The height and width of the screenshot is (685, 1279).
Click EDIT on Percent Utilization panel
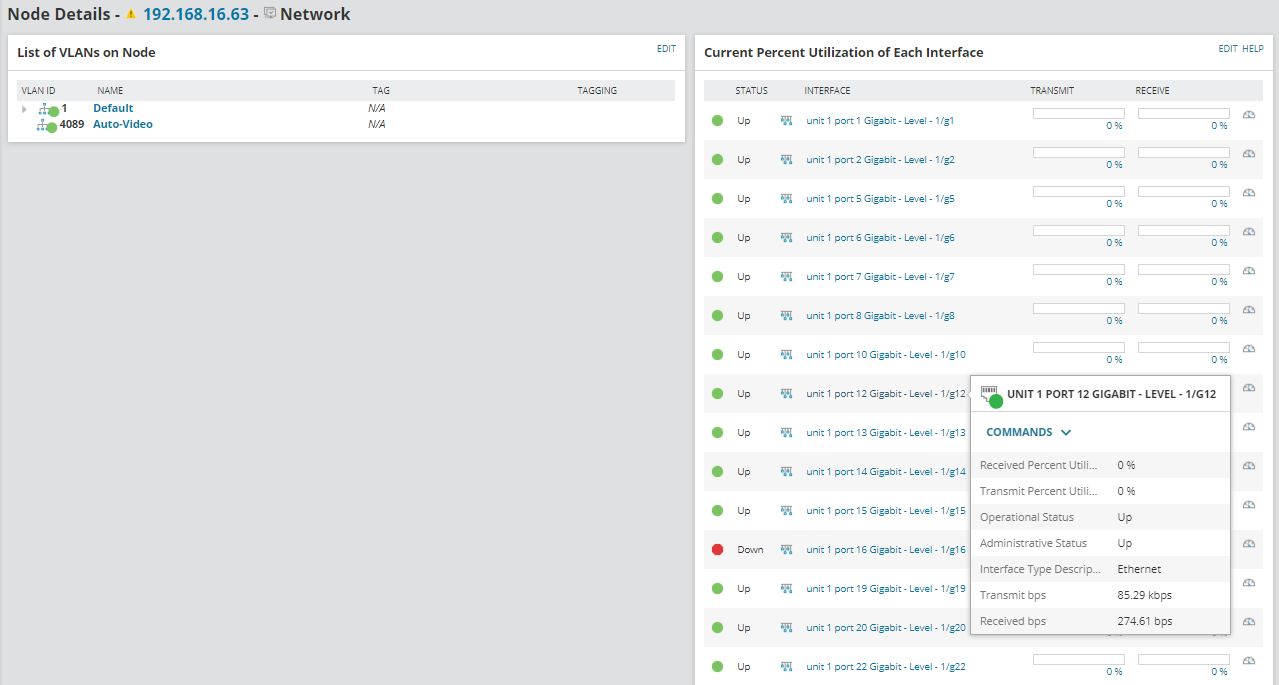pyautogui.click(x=1227, y=48)
